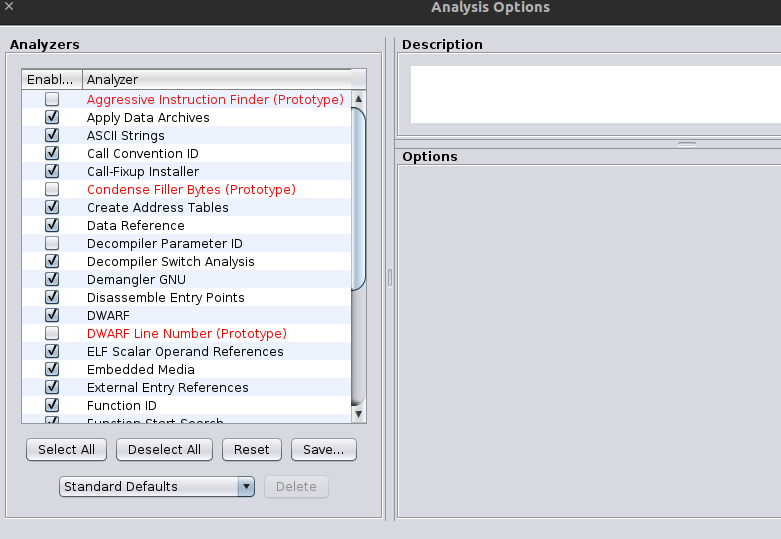Close the Analysis Options dialog

tap(9, 7)
